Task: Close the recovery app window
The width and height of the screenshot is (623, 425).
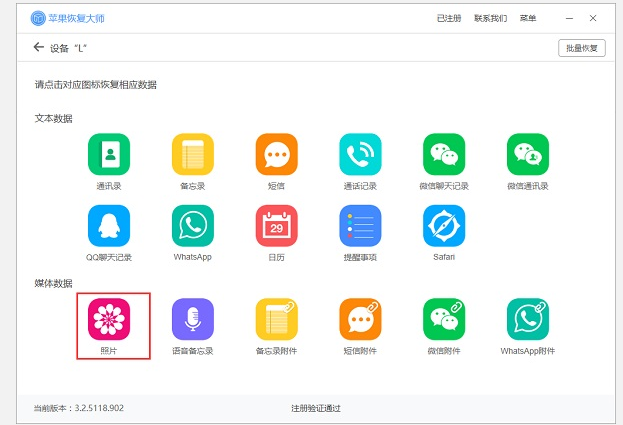Action: coord(593,18)
